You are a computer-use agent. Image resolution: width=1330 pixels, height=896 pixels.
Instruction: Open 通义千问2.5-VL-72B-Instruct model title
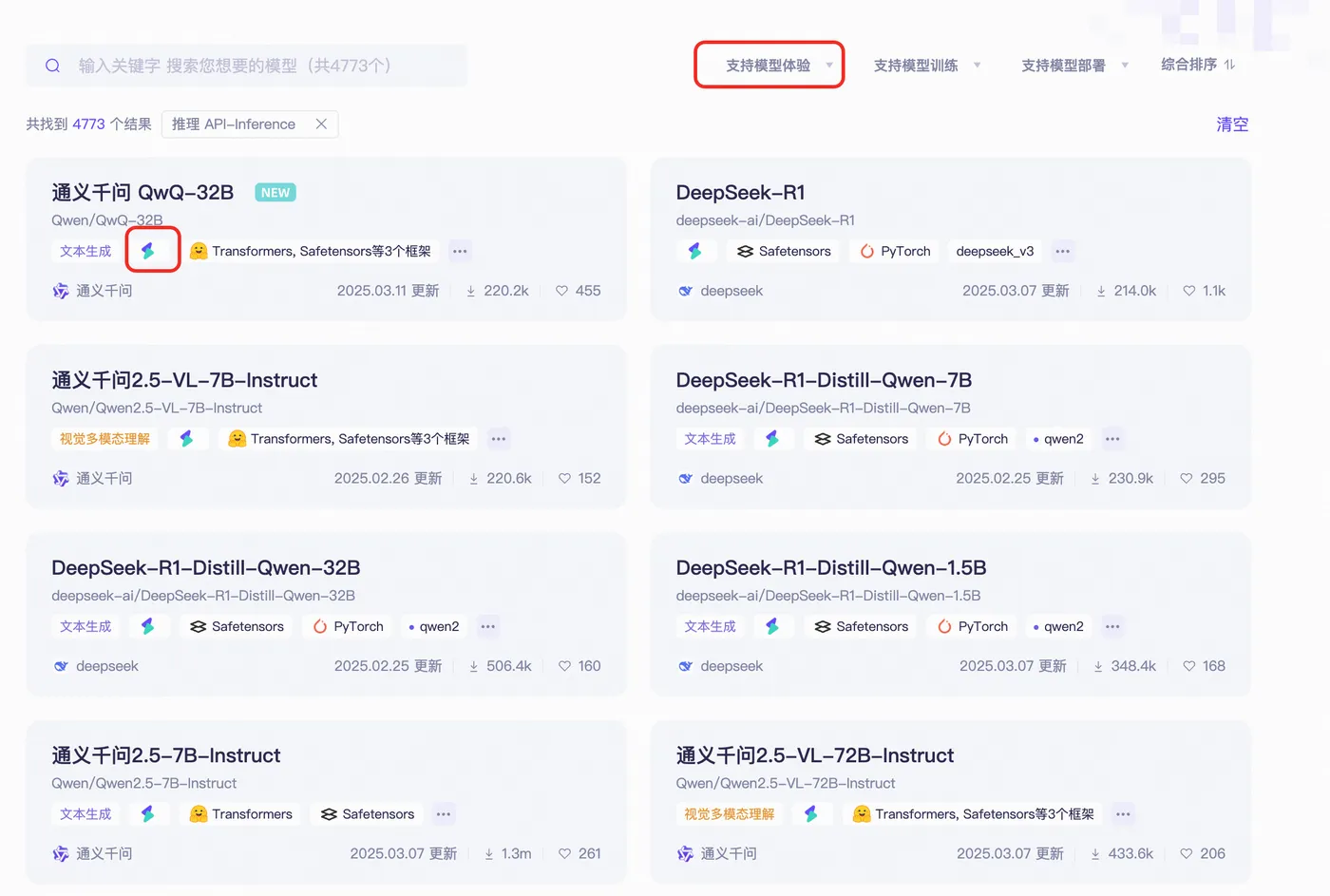tap(815, 755)
